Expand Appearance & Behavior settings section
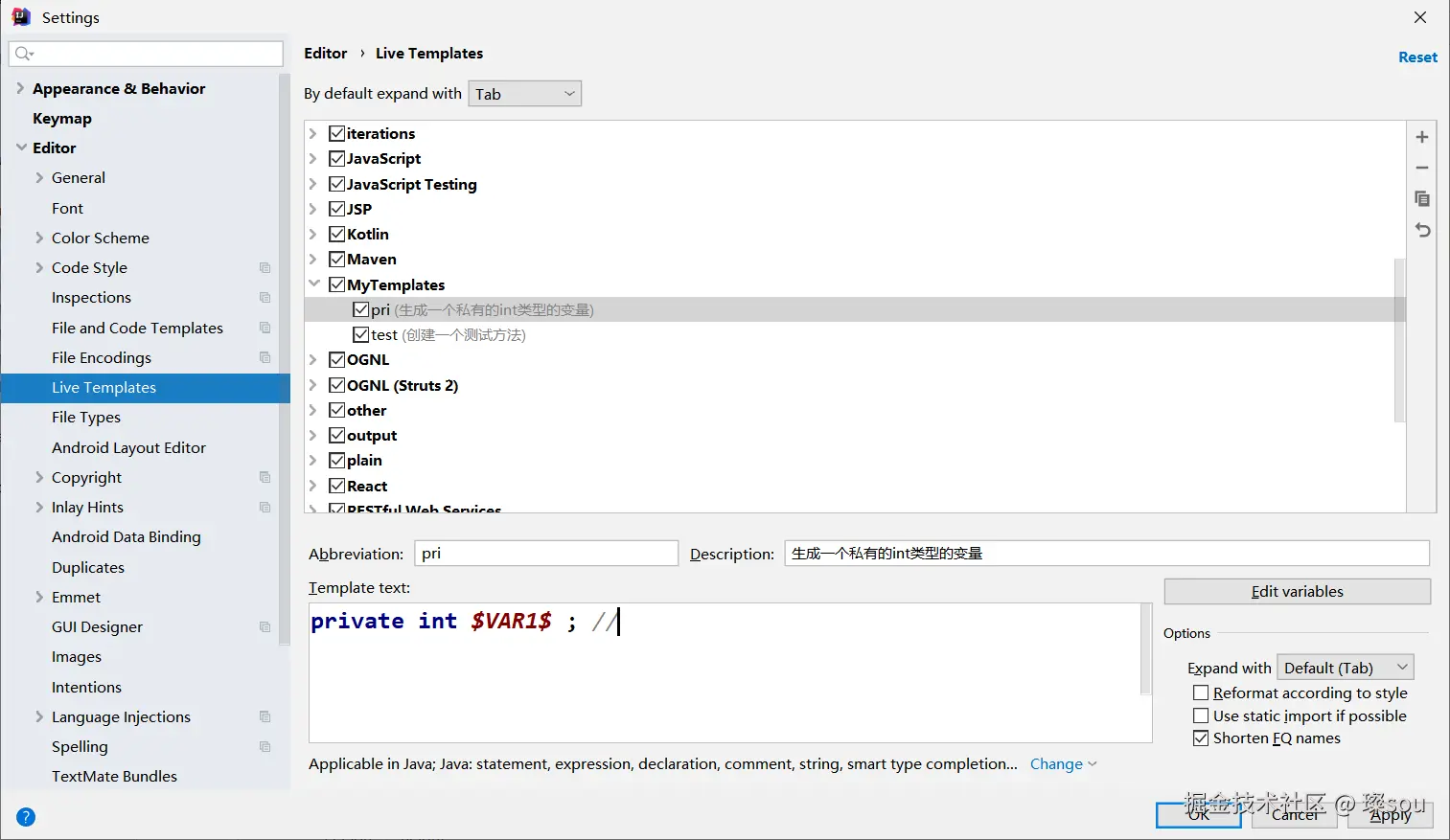1450x840 pixels. [x=20, y=88]
